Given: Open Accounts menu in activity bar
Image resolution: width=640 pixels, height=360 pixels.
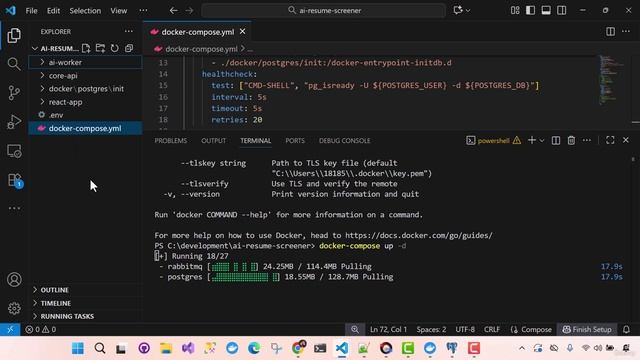Looking at the screenshot, I should coord(14,280).
